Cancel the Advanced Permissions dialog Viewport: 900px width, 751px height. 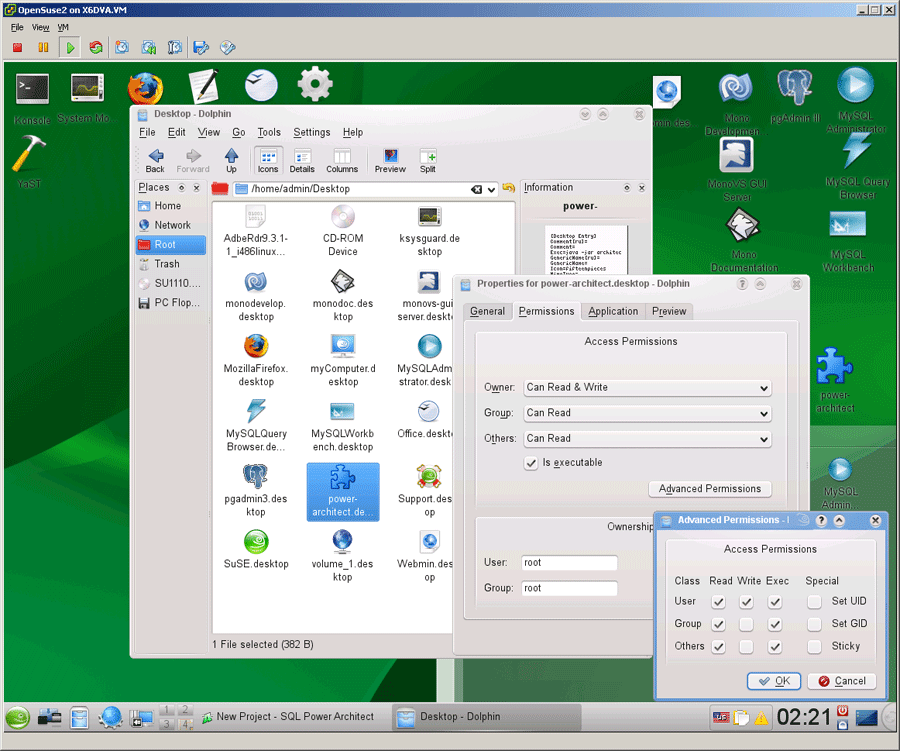click(x=842, y=682)
